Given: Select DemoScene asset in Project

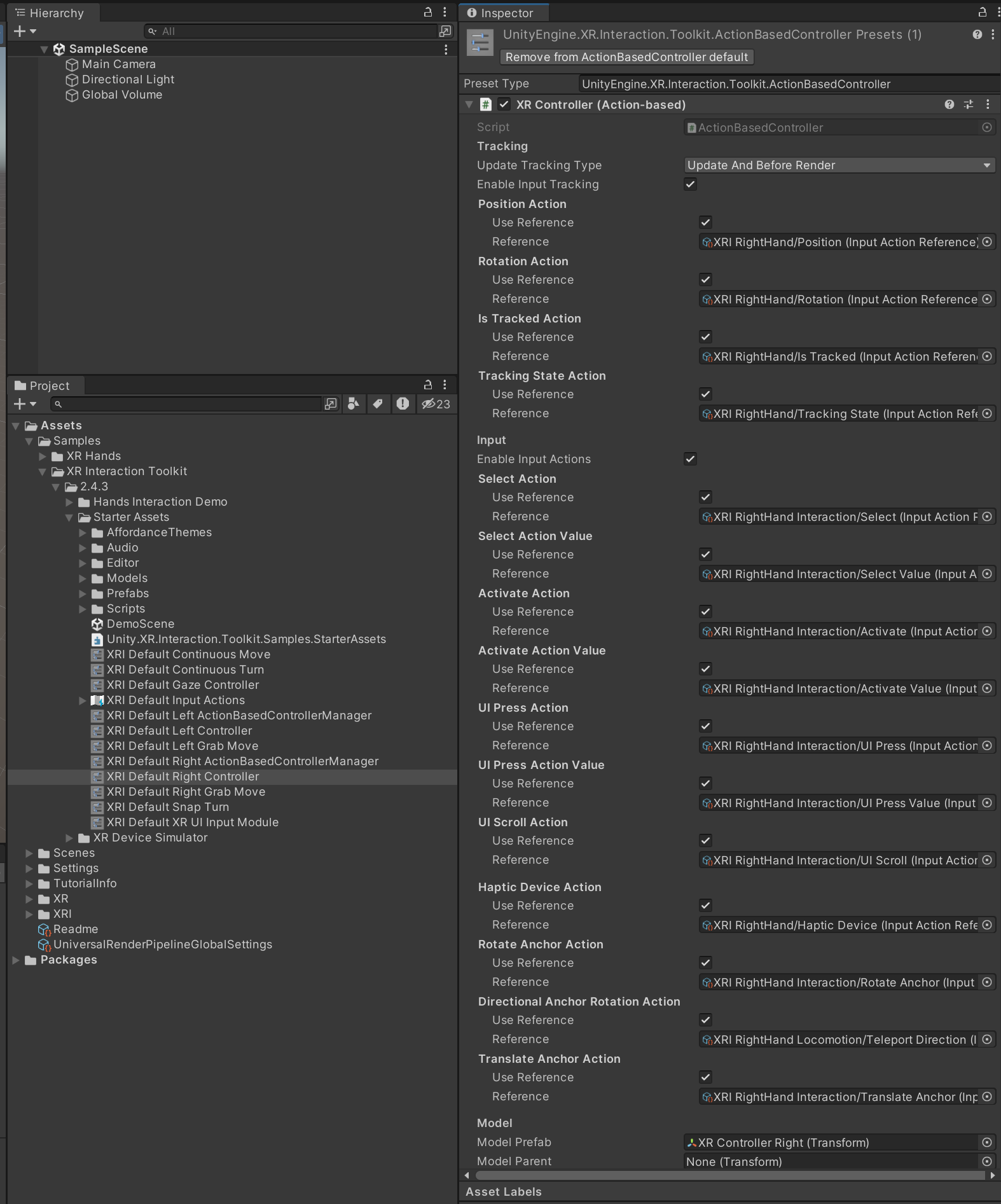Looking at the screenshot, I should click(141, 624).
